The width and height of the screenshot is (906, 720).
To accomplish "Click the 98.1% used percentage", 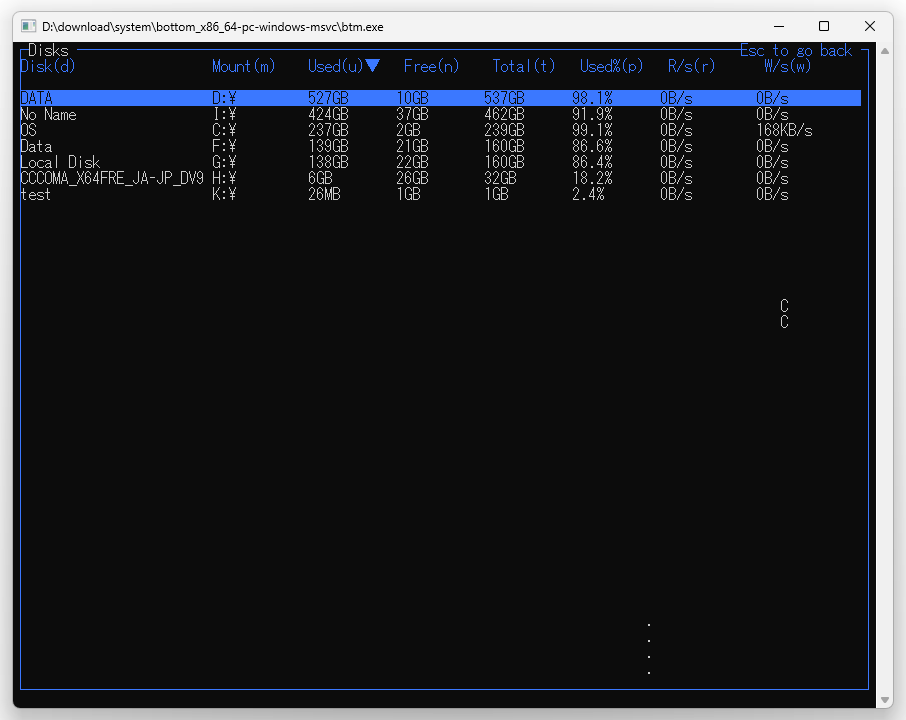I will coord(592,98).
